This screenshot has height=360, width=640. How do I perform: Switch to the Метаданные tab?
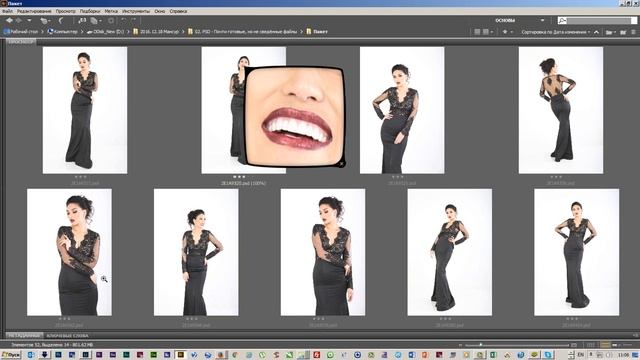(x=24, y=336)
